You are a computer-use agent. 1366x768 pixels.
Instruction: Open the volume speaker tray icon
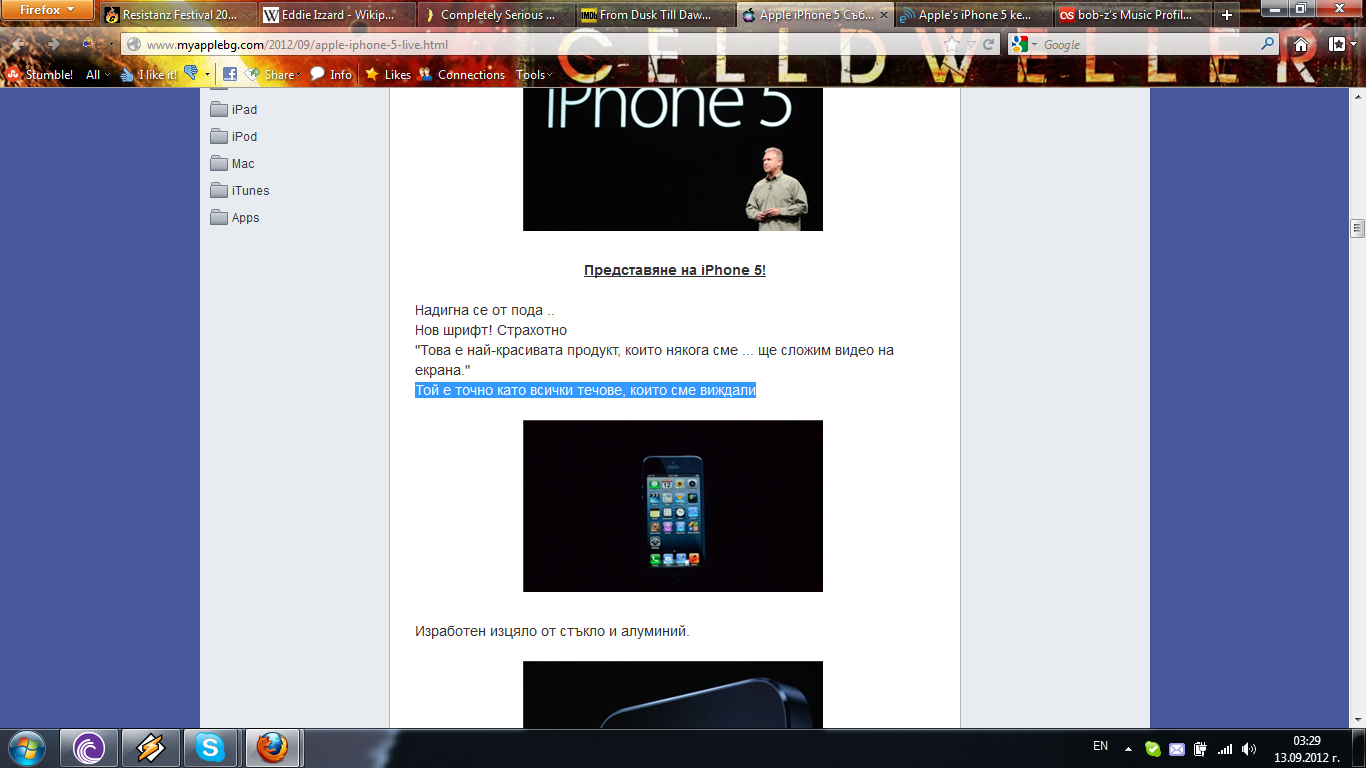(1249, 748)
